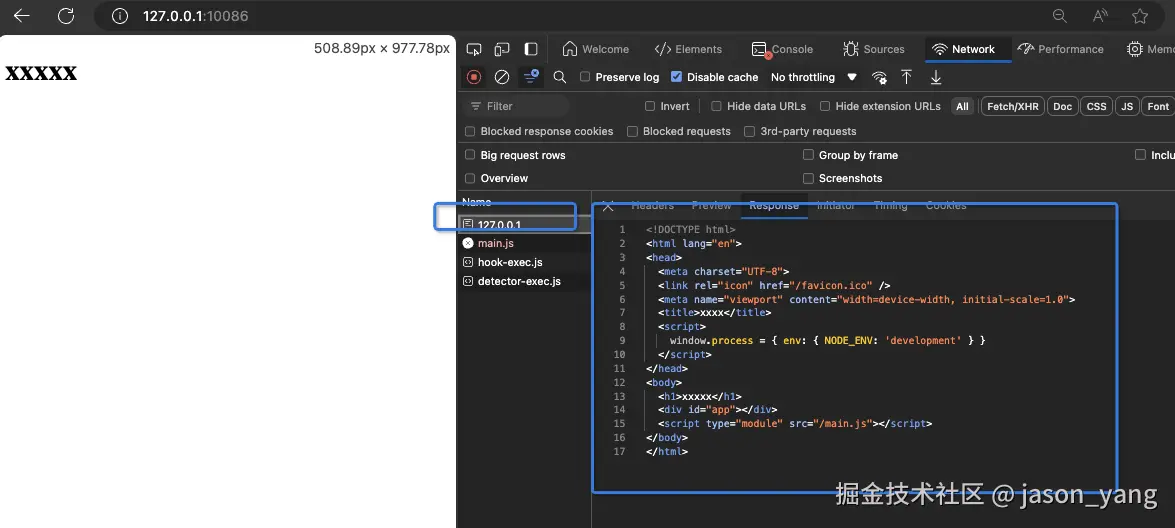Switch to the Elements tab
This screenshot has height=528, width=1175.
(688, 49)
